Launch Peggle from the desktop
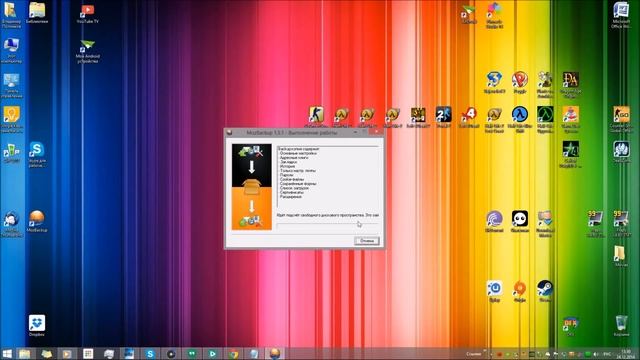Image resolution: width=640 pixels, height=360 pixels. (520, 82)
